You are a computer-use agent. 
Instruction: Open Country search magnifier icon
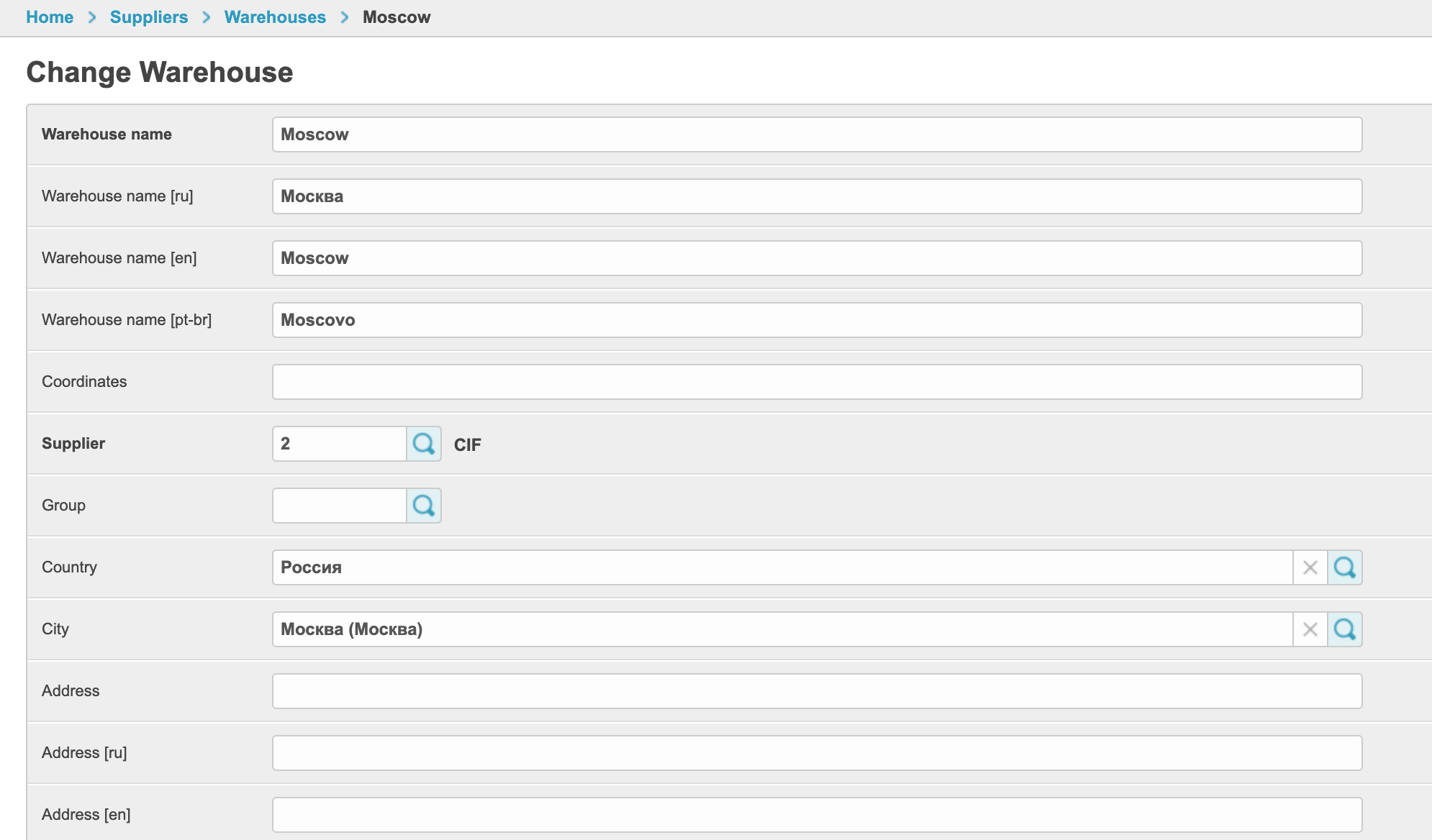pyautogui.click(x=1344, y=567)
